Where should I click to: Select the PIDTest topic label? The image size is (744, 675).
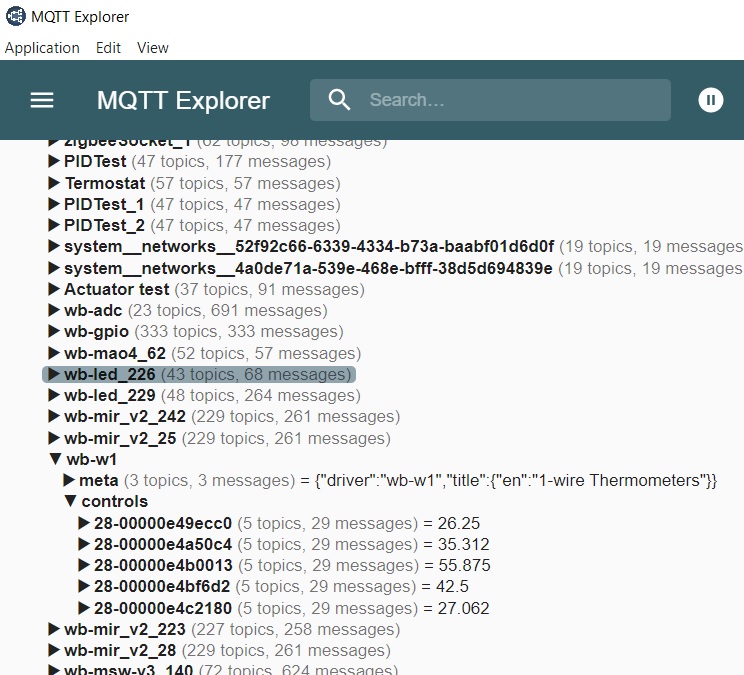tap(95, 161)
